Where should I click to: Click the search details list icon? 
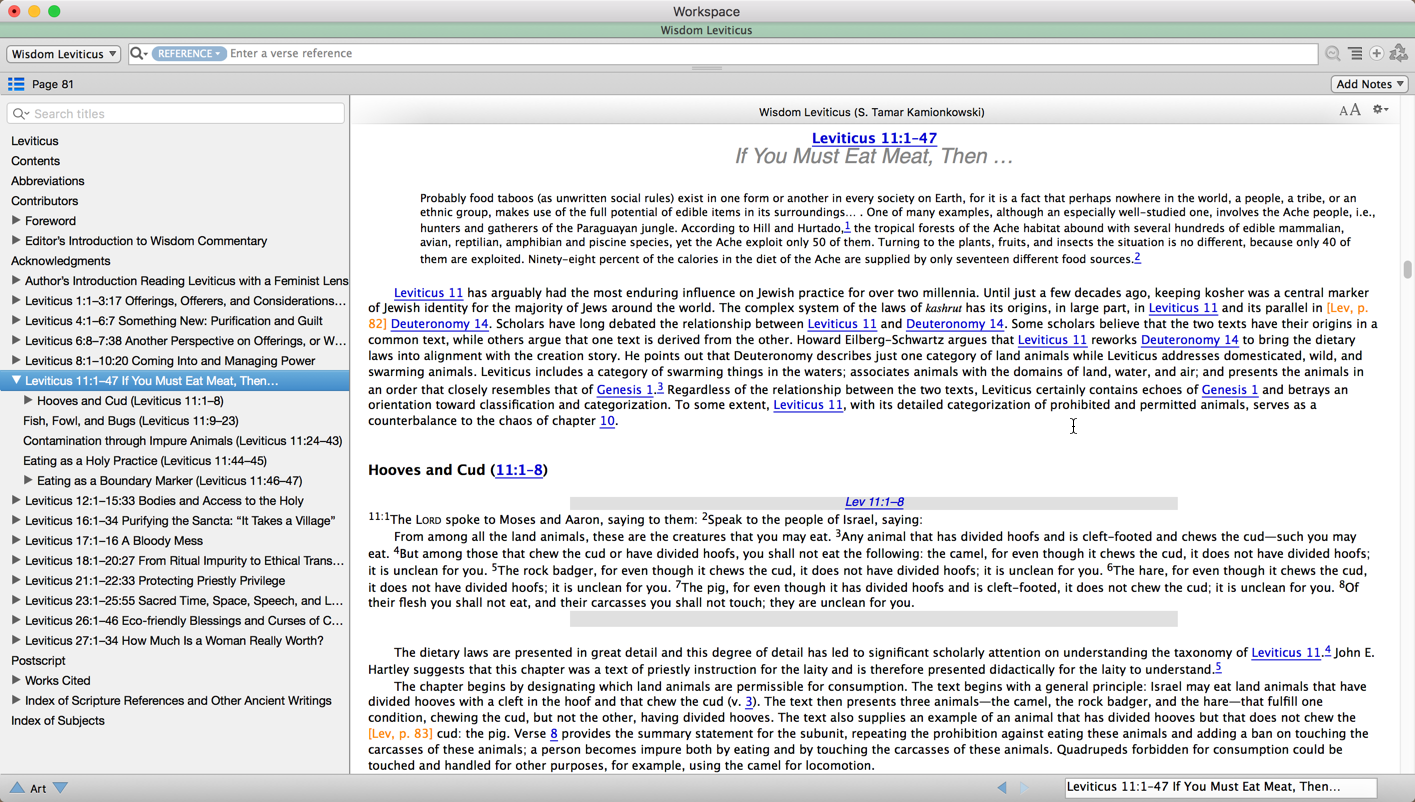pyautogui.click(x=1355, y=54)
